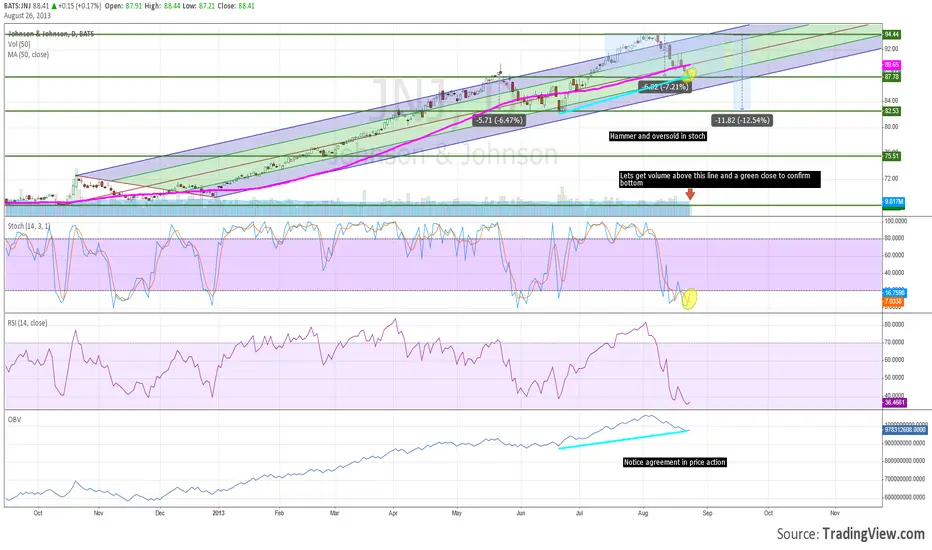Image resolution: width=932 pixels, height=550 pixels.
Task: Click the 72.00 price axis value
Action: pyautogui.click(x=891, y=178)
